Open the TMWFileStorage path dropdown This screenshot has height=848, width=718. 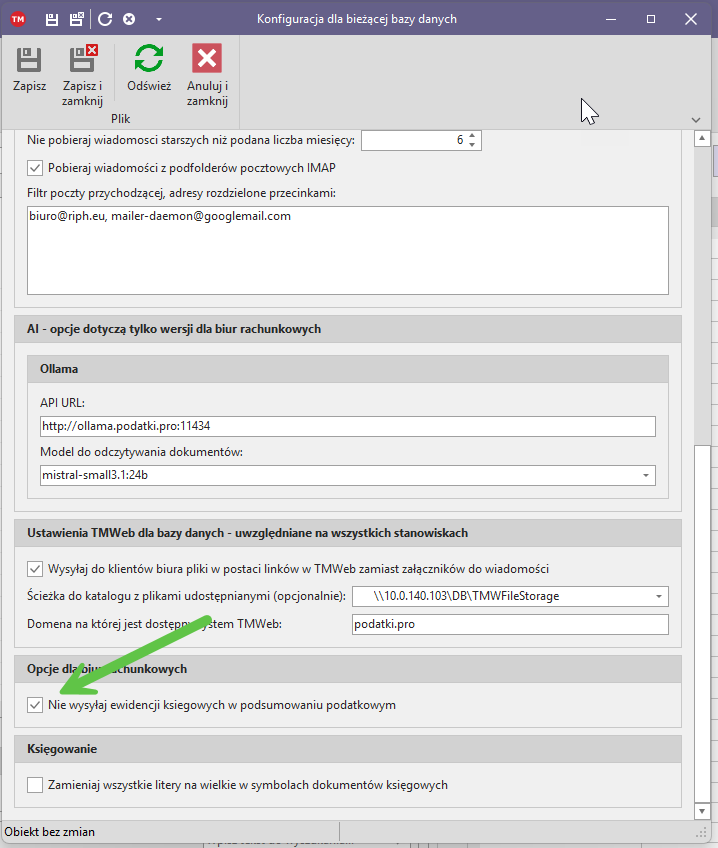[658, 597]
